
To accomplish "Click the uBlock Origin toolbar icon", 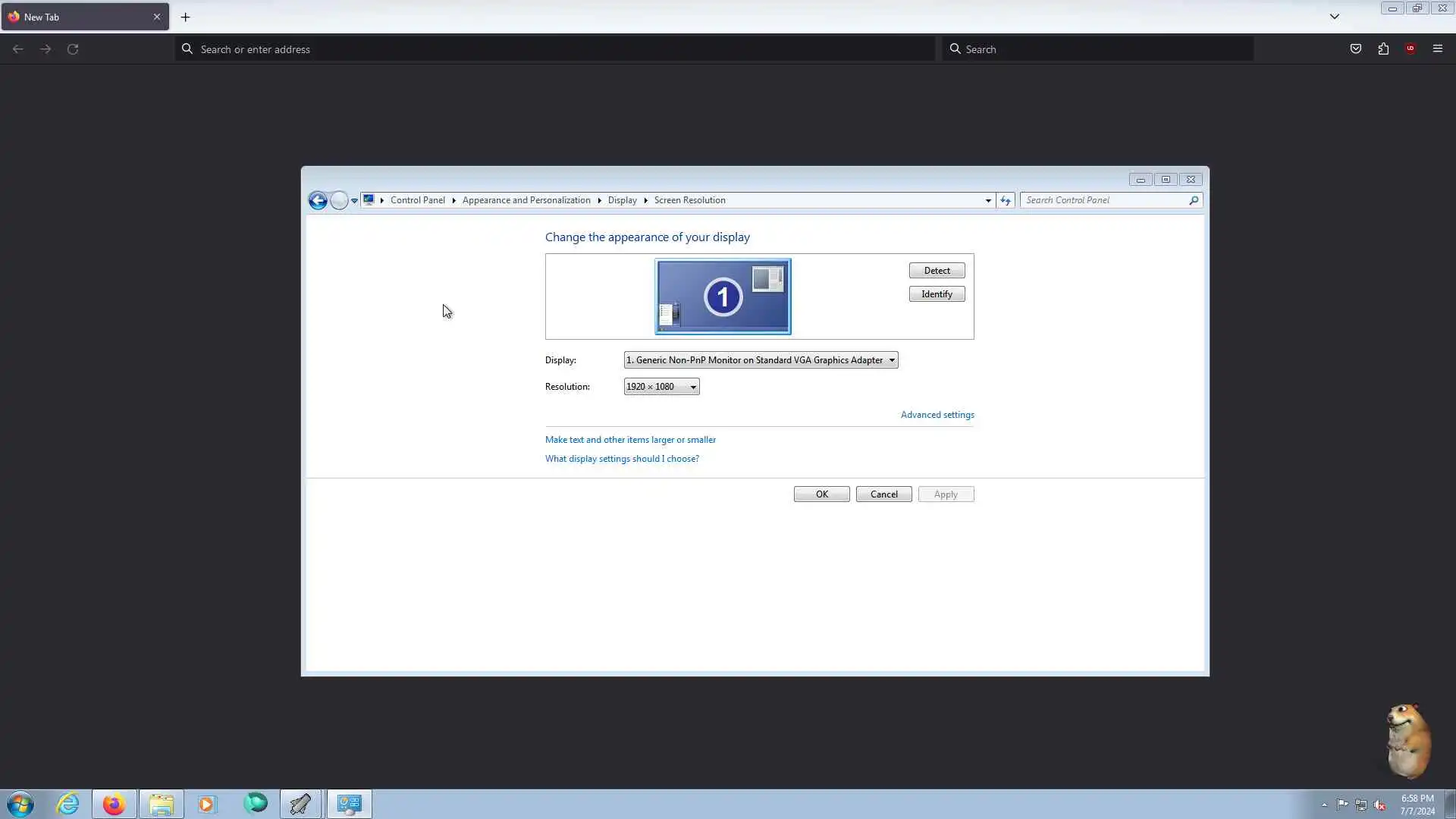I will [x=1410, y=49].
